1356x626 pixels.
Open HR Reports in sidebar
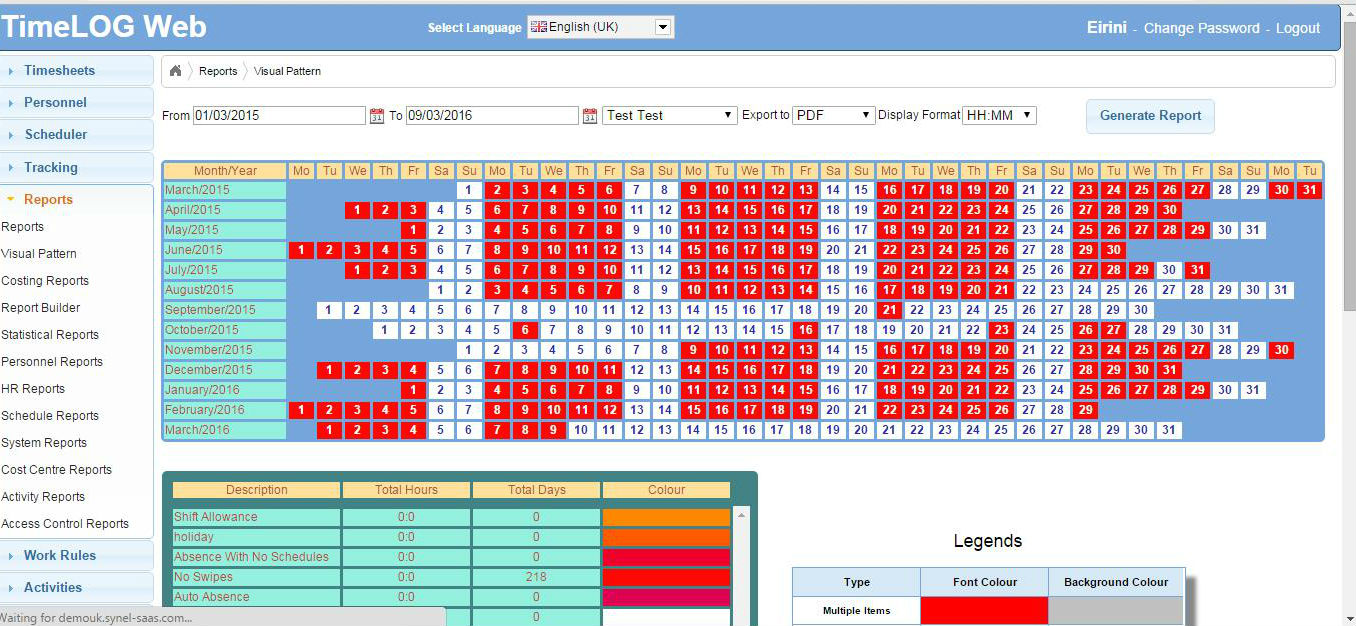coord(33,389)
